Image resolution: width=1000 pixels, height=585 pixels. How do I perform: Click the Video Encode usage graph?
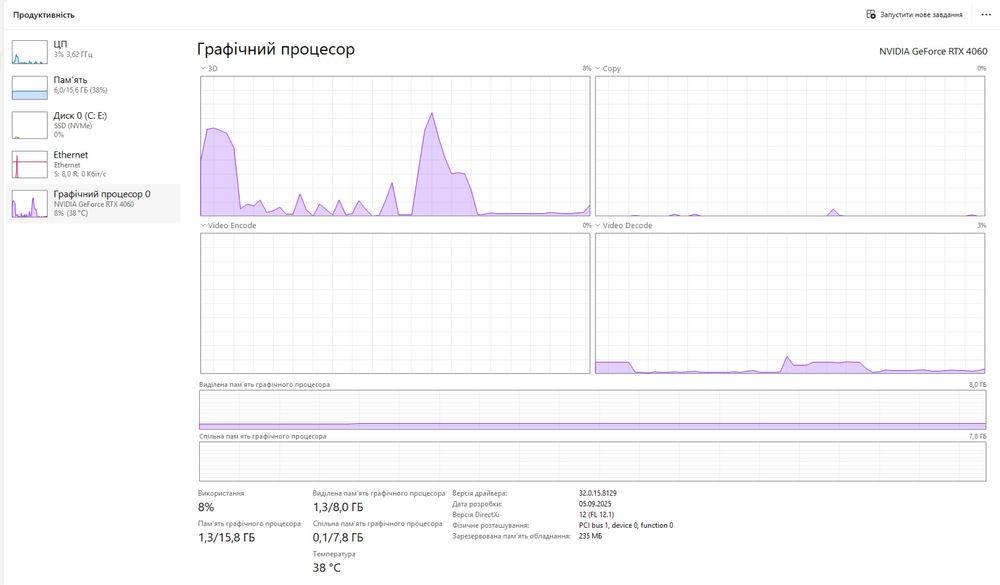[395, 303]
